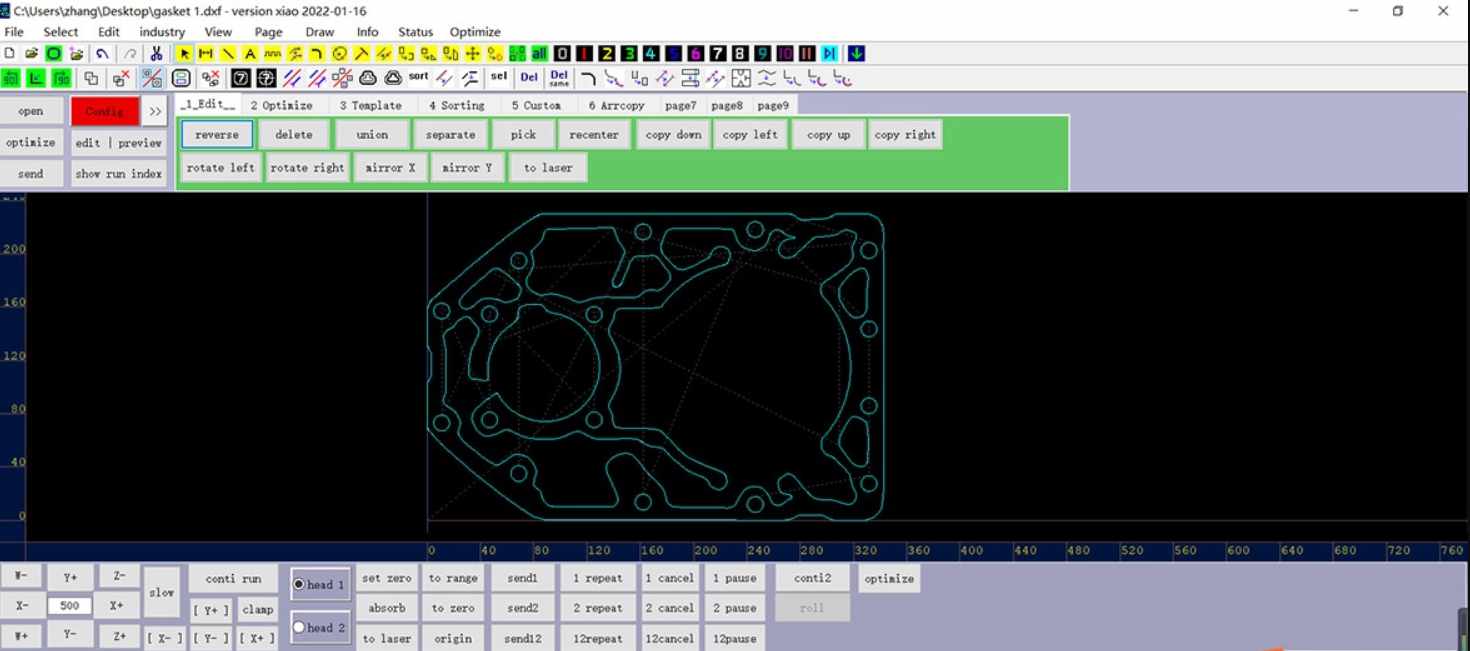This screenshot has height=651, width=1470.
Task: Click the green 'all' layers icon
Action: coord(539,53)
